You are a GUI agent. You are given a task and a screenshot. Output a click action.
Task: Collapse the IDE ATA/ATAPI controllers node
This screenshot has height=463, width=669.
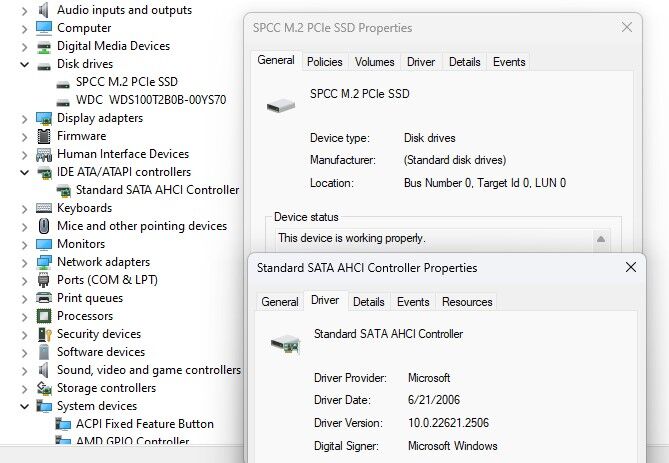25,172
